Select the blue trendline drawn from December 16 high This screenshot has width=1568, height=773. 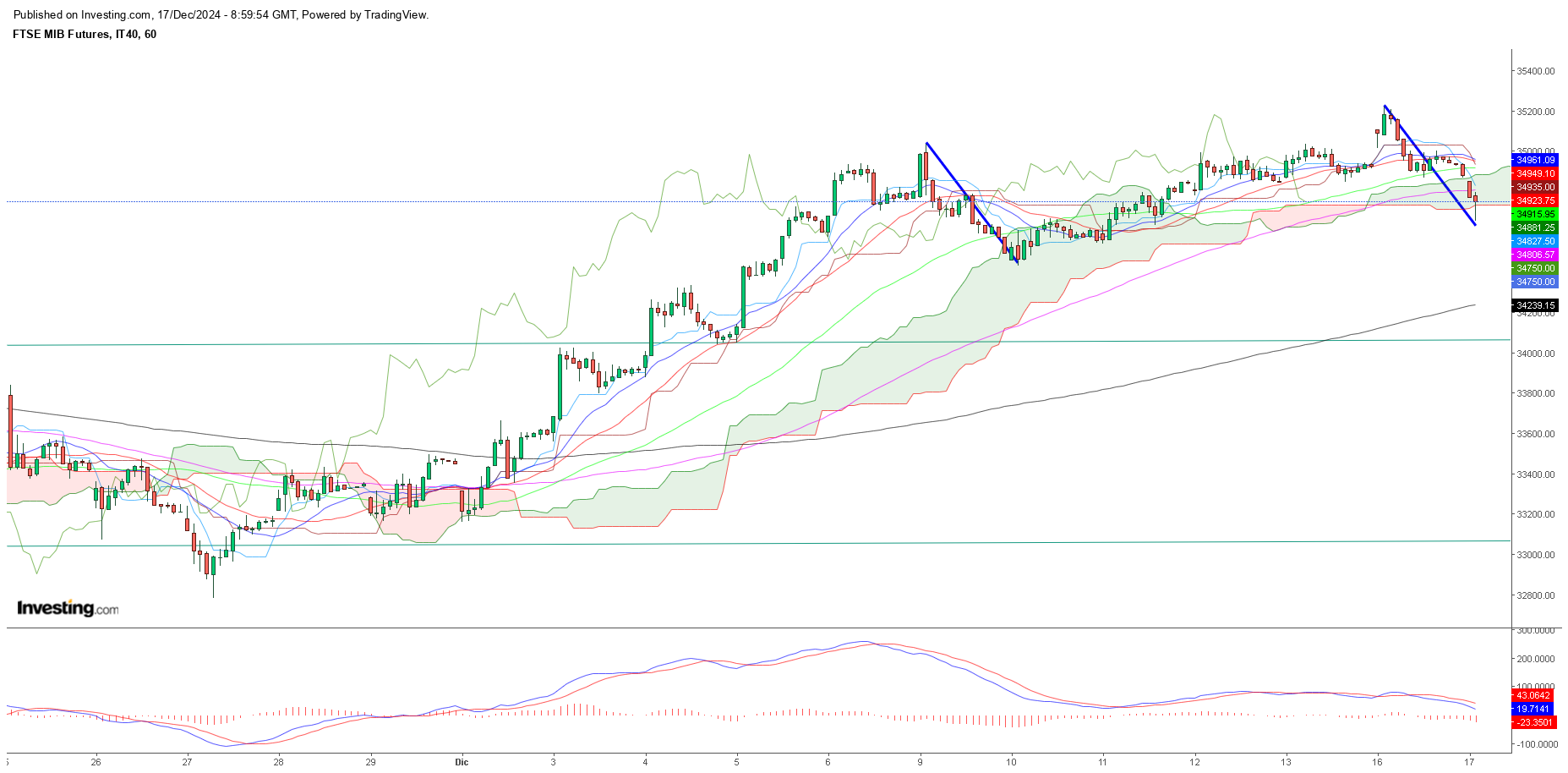1429,165
